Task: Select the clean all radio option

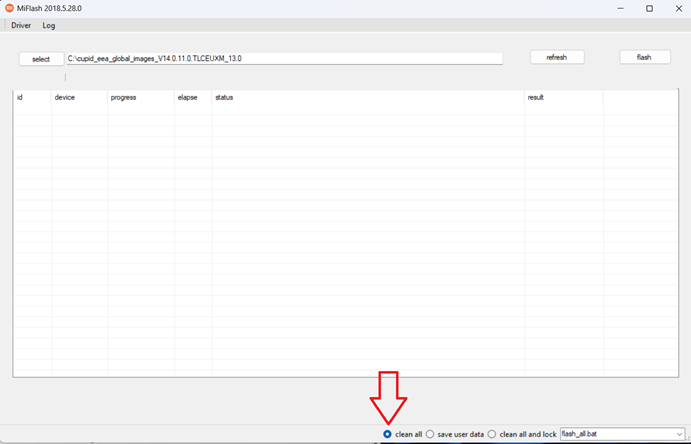Action: click(388, 434)
